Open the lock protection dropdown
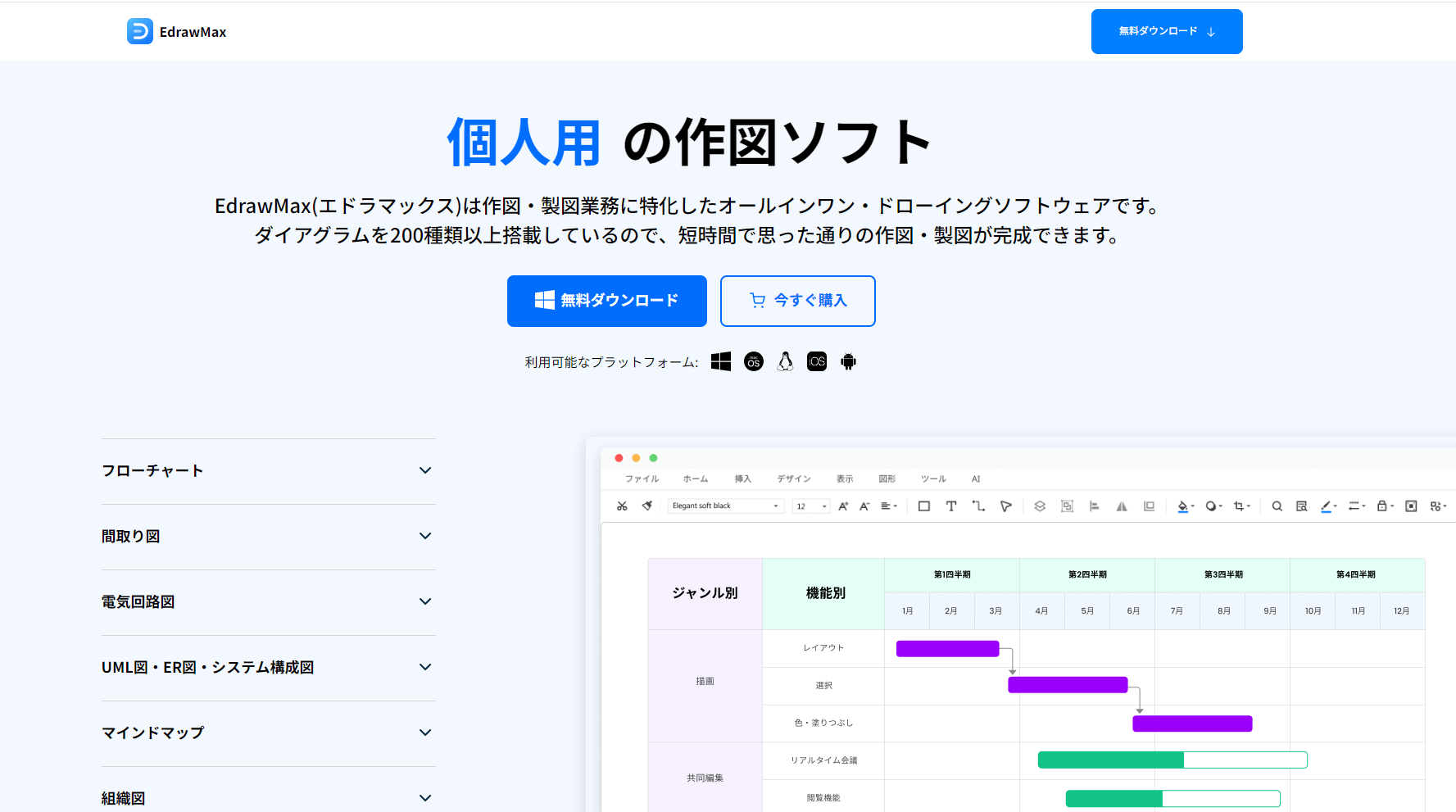Image resolution: width=1456 pixels, height=812 pixels. (x=1385, y=506)
